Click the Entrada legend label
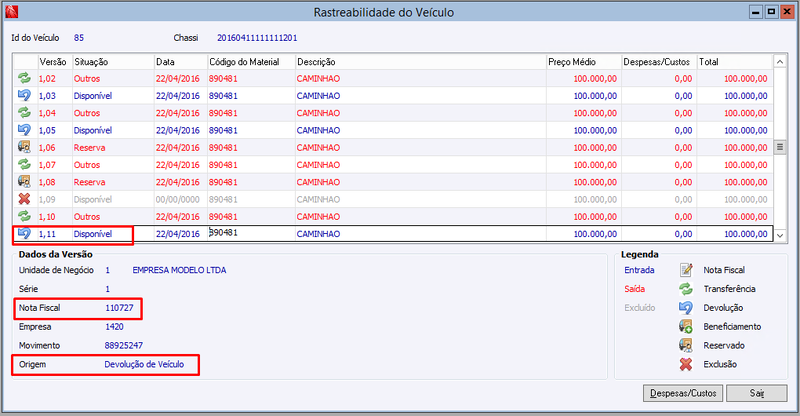 click(x=639, y=270)
